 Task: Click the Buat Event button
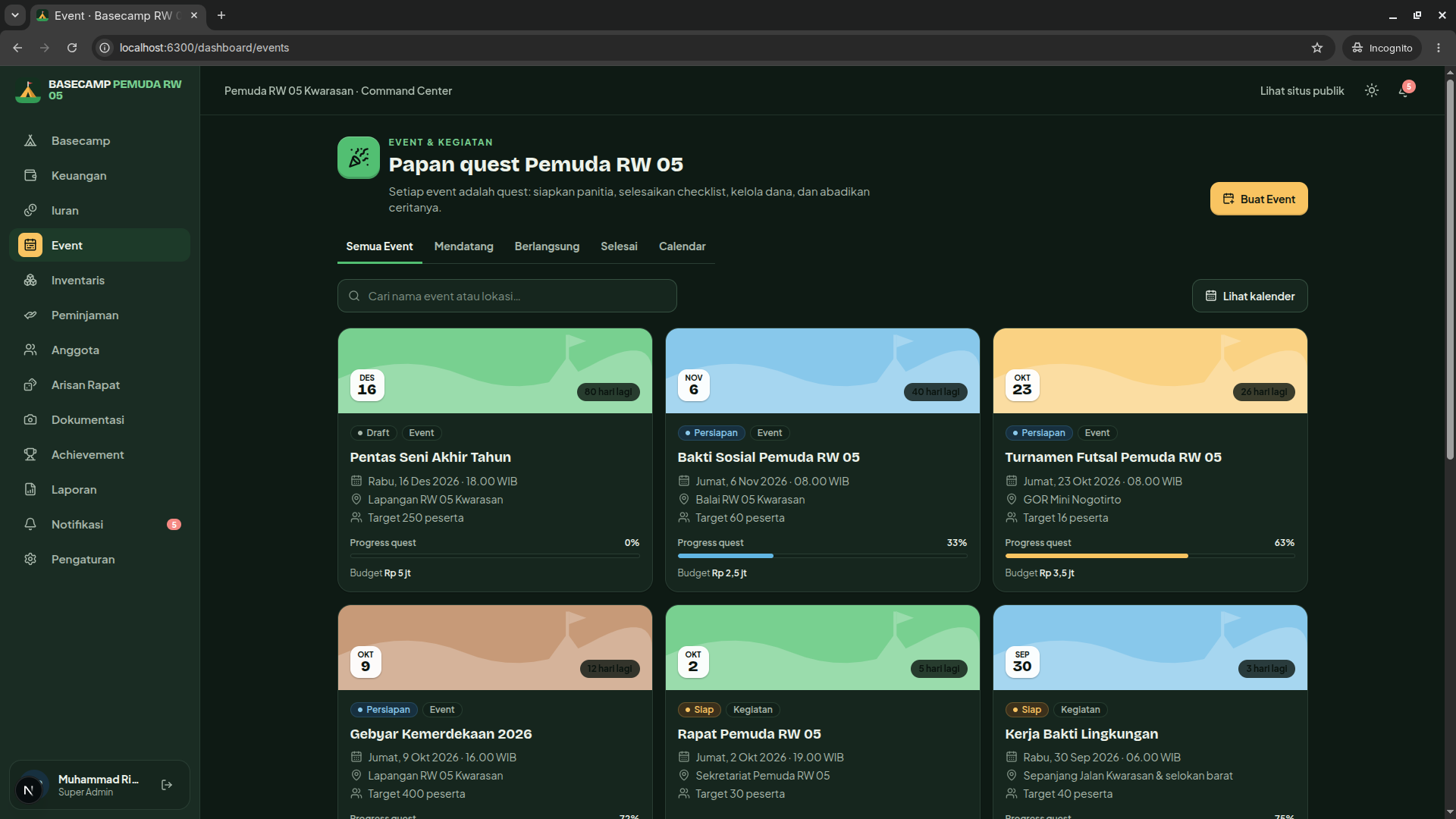pos(1259,199)
